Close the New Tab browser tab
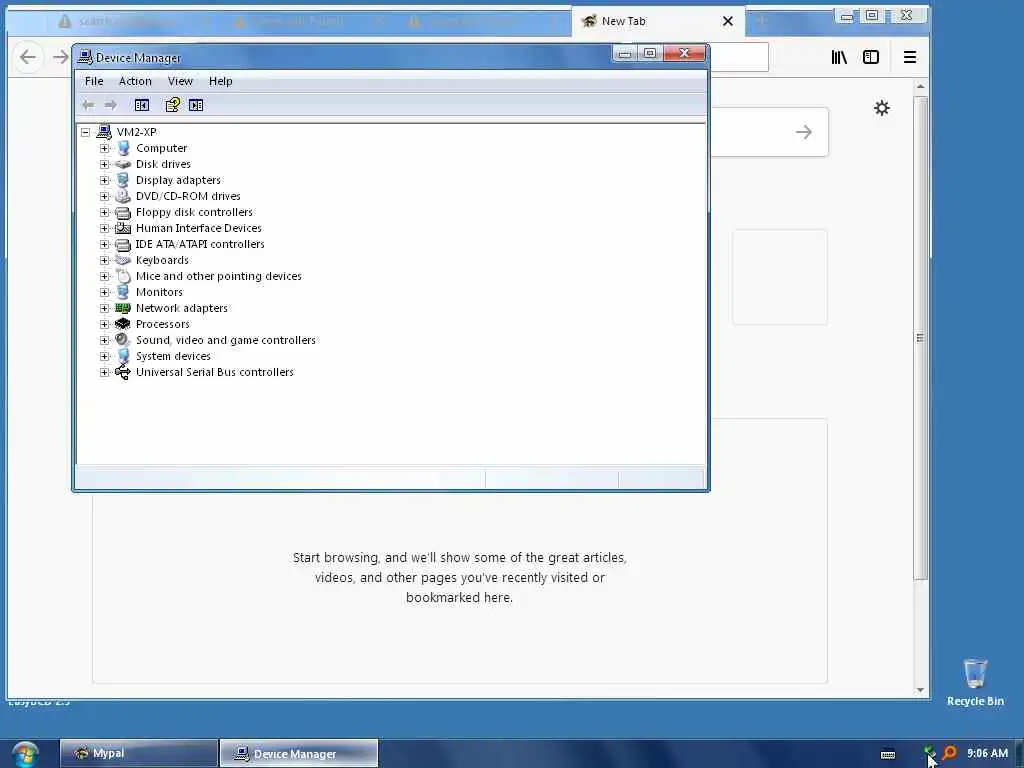The height and width of the screenshot is (768, 1024). point(728,21)
